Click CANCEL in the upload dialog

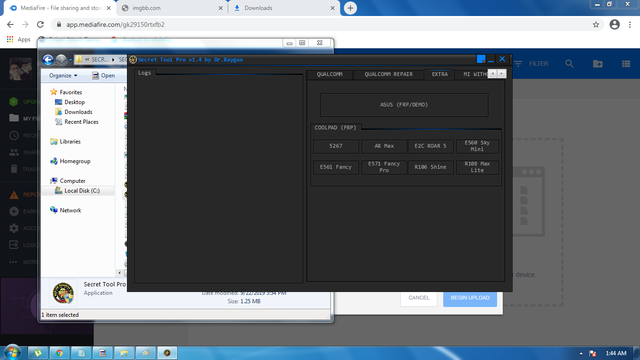pos(419,298)
